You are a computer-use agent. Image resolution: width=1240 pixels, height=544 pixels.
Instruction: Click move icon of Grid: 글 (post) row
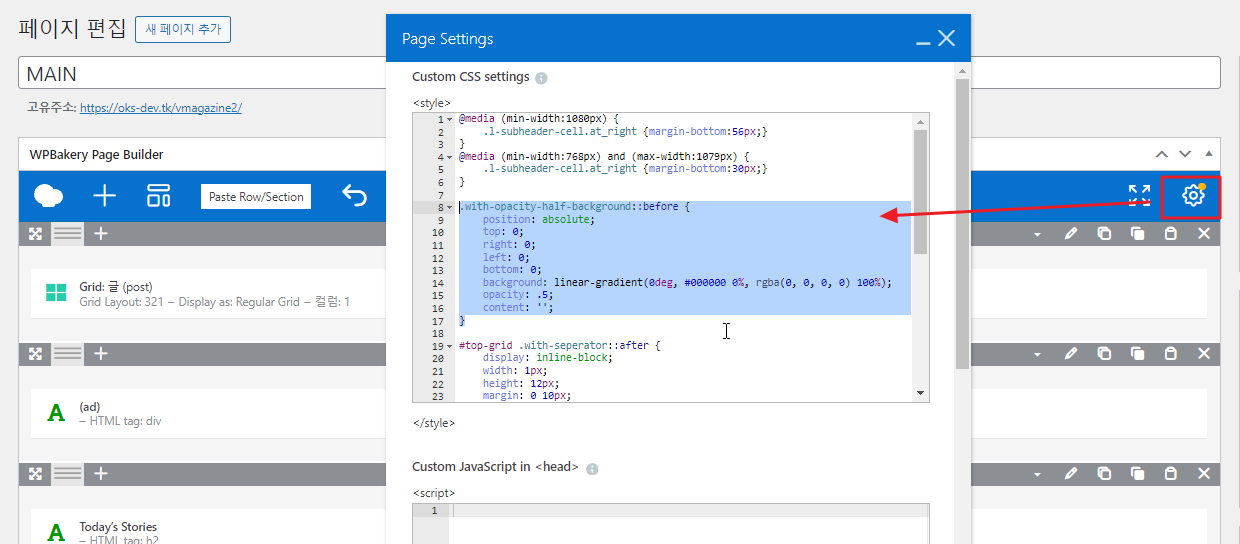click(35, 234)
